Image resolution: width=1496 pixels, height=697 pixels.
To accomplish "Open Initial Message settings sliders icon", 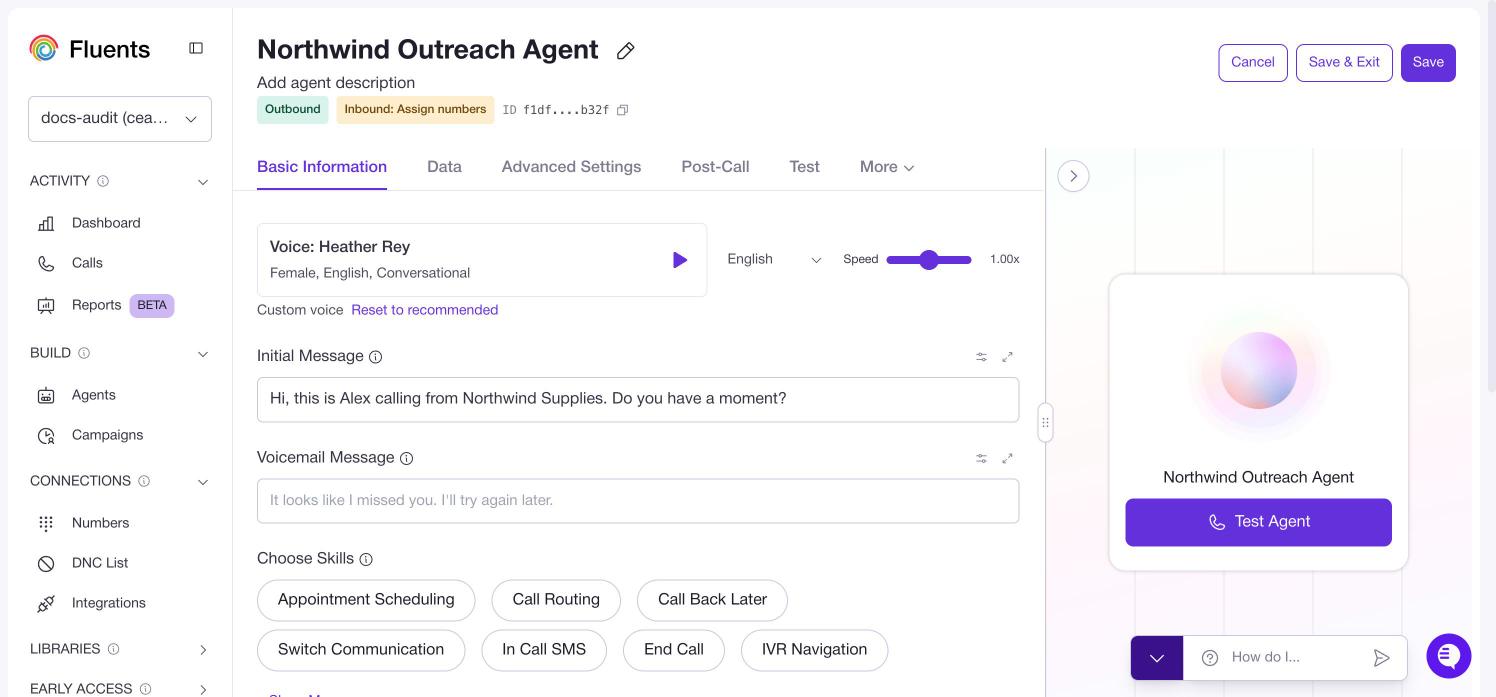I will 981,357.
